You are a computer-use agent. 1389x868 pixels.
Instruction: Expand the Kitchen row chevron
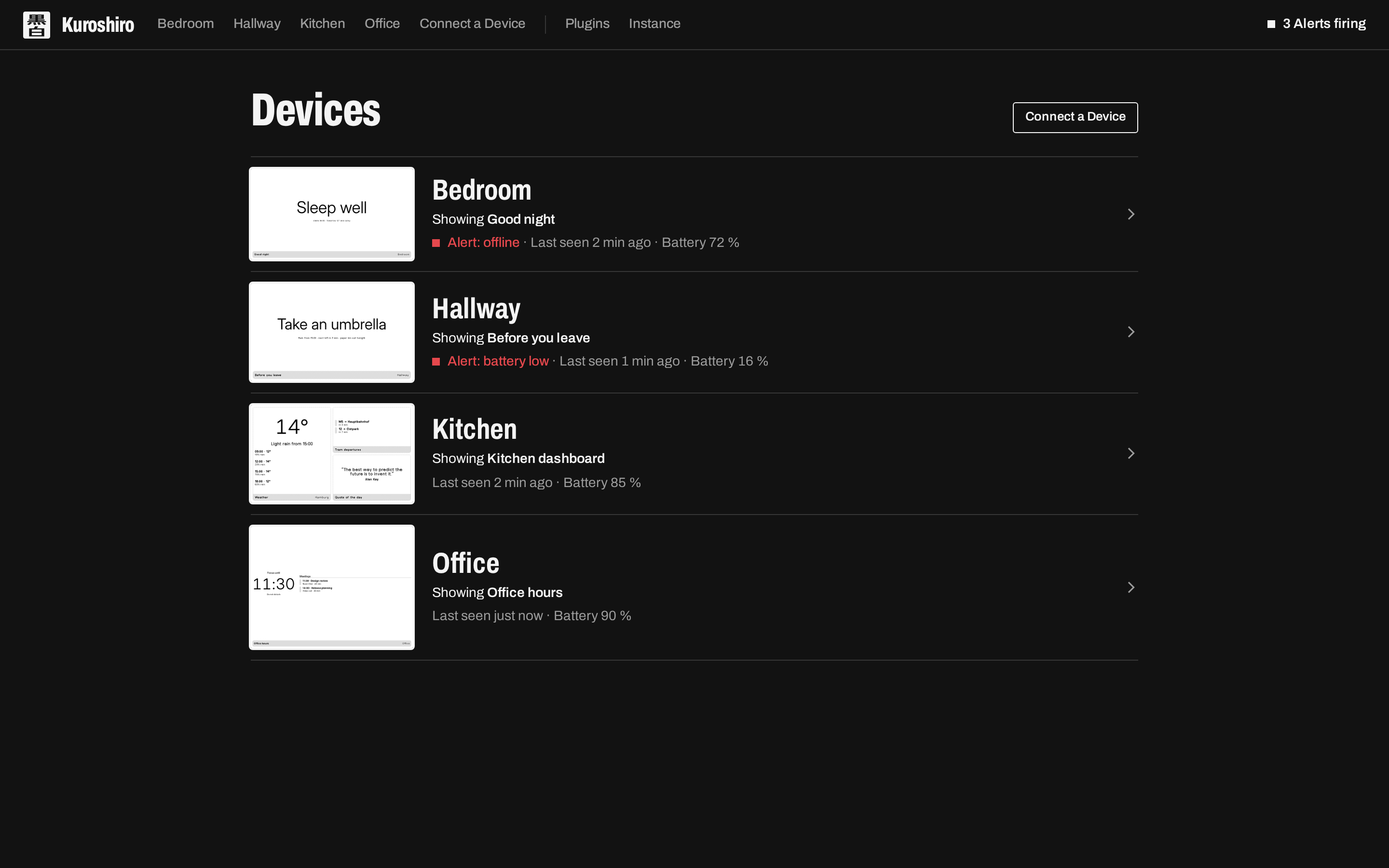1130,453
